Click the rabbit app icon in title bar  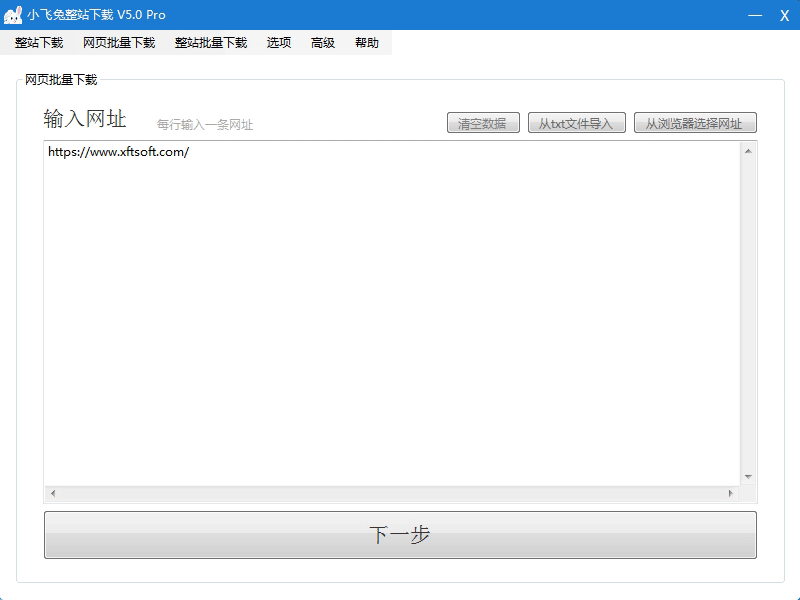[x=13, y=15]
